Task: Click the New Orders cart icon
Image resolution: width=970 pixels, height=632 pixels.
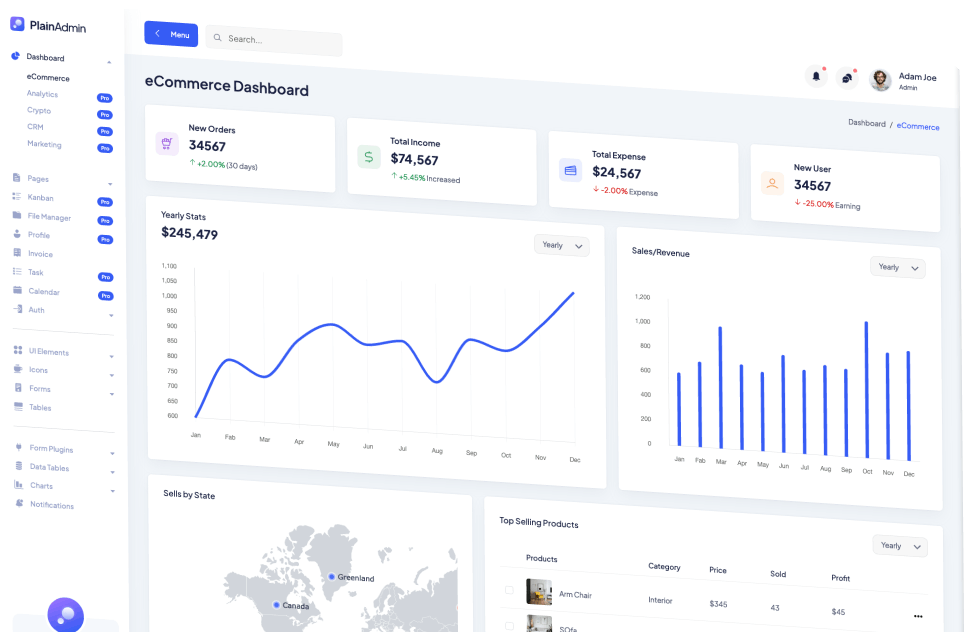Action: [167, 143]
